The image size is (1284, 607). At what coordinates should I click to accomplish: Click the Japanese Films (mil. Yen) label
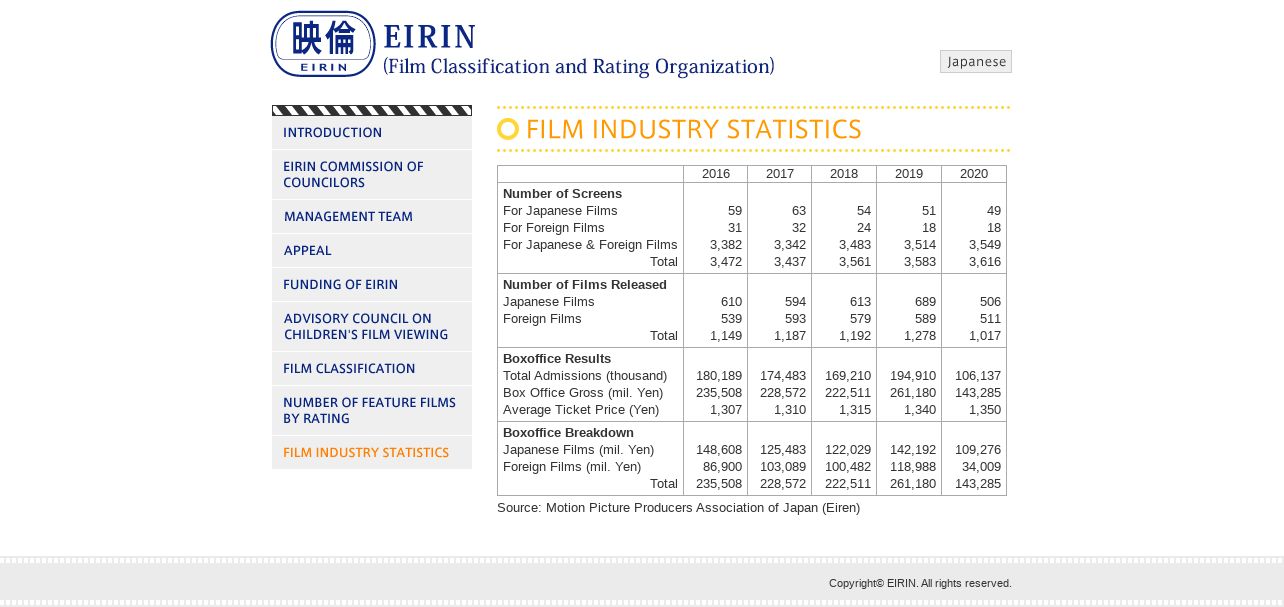click(x=578, y=450)
